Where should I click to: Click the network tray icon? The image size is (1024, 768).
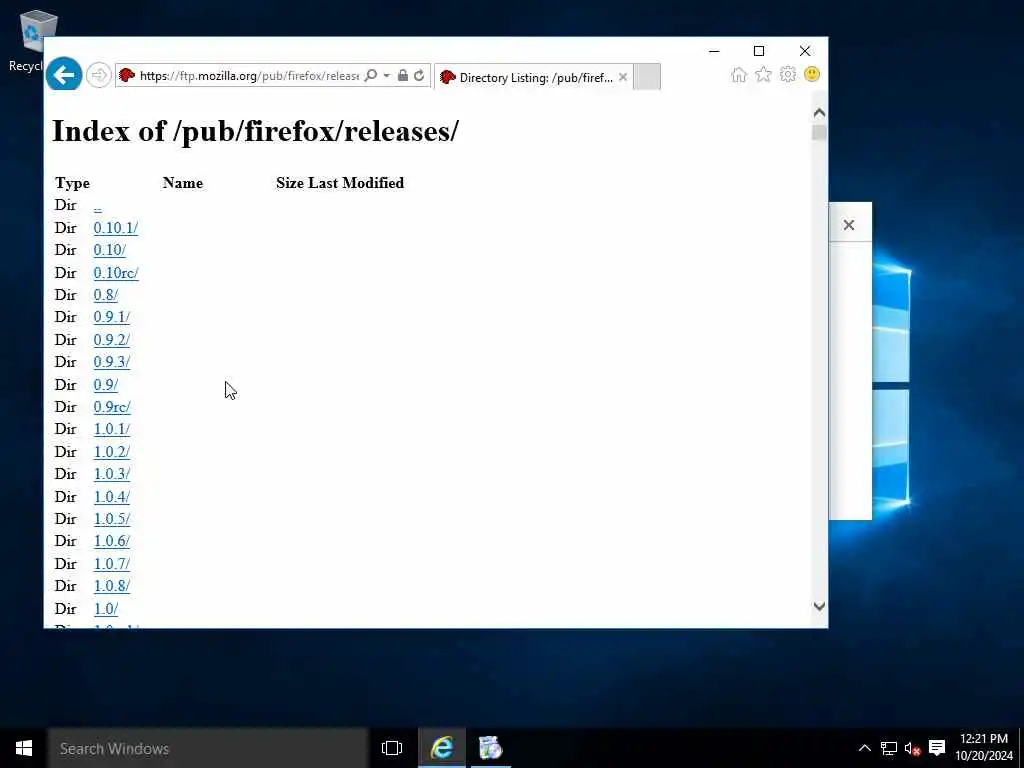point(888,748)
